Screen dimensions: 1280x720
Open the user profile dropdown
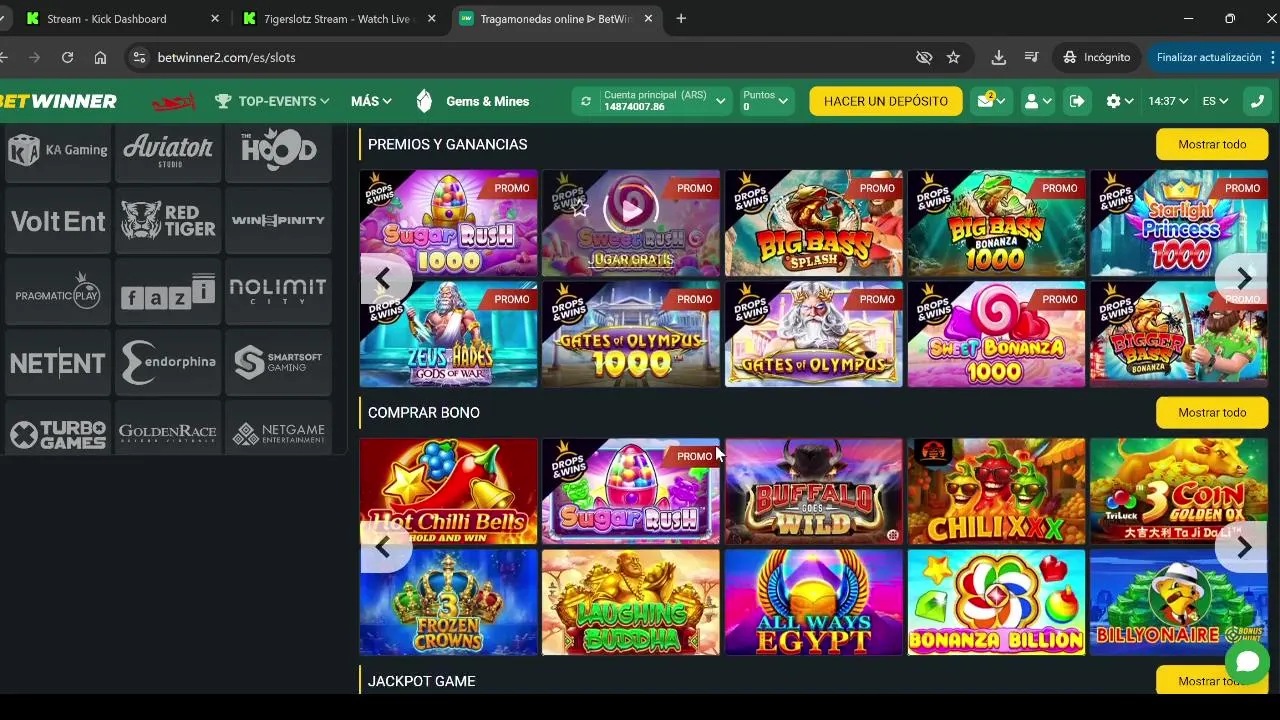pos(1038,101)
